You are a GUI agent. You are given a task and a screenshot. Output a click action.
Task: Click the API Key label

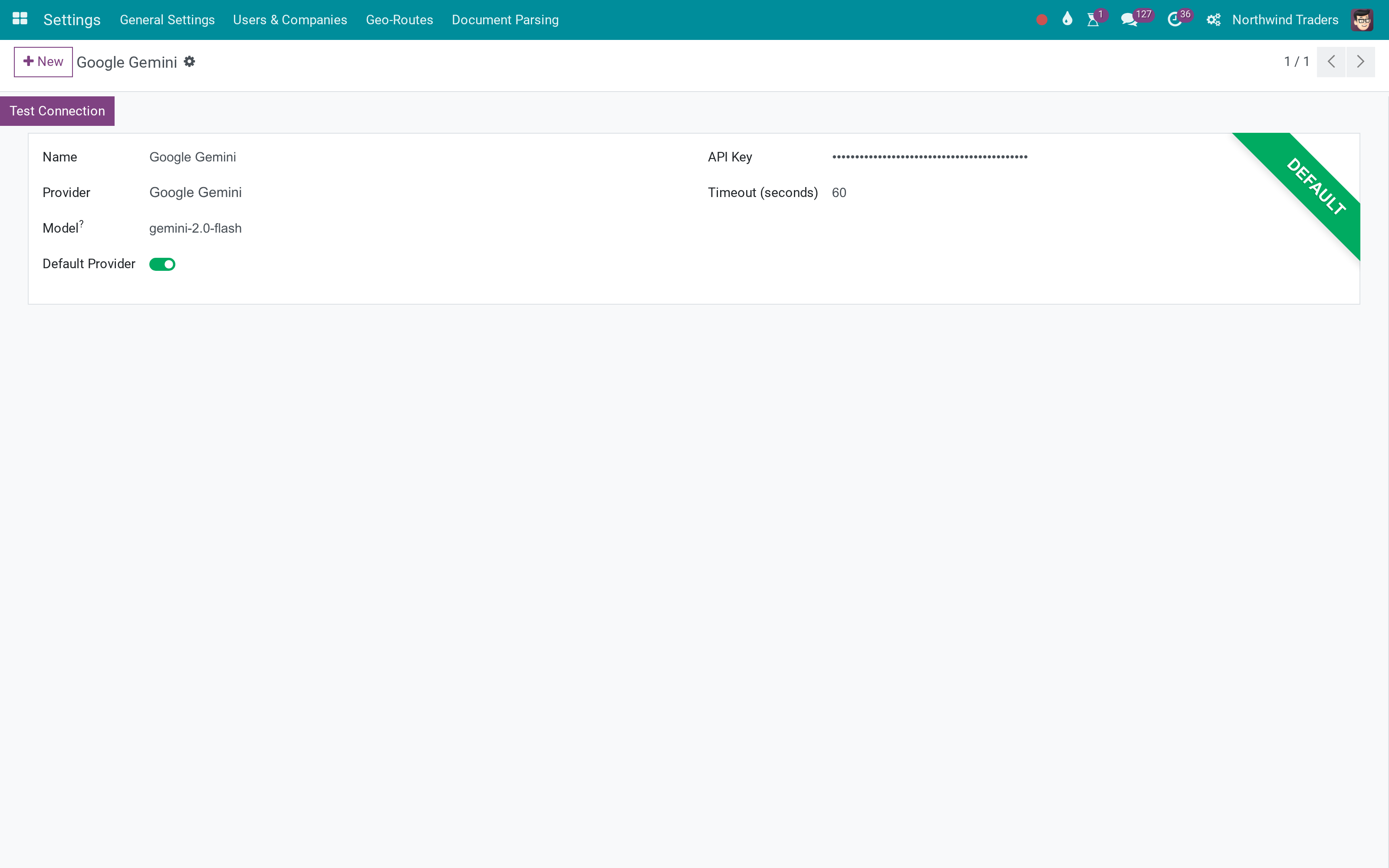point(730,157)
